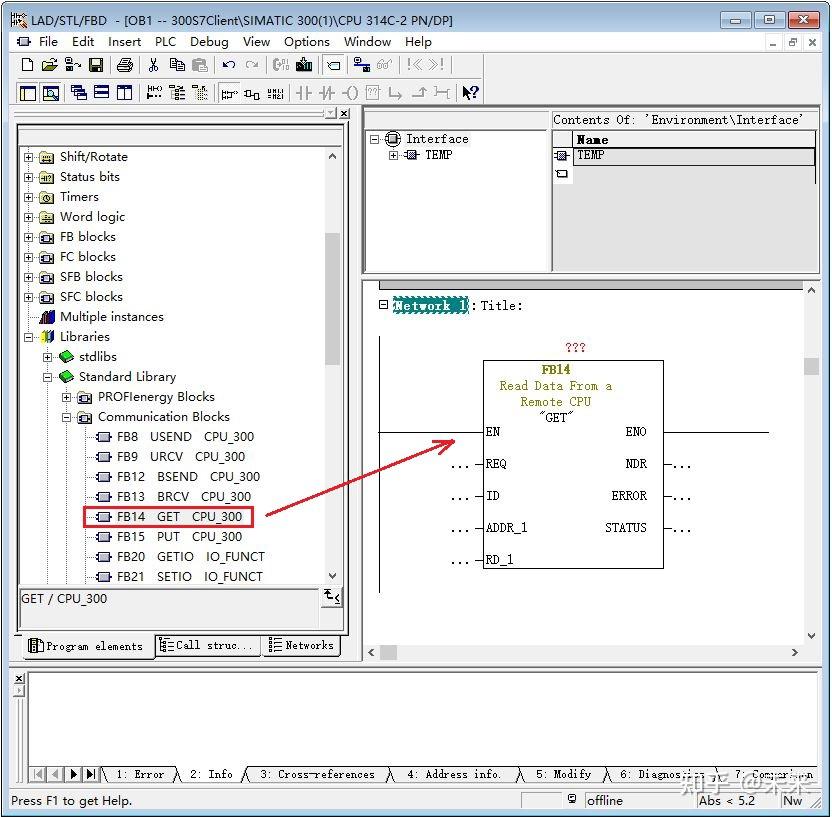Select FB14 GET CPU_300 block
832x817 pixels.
coord(179,517)
